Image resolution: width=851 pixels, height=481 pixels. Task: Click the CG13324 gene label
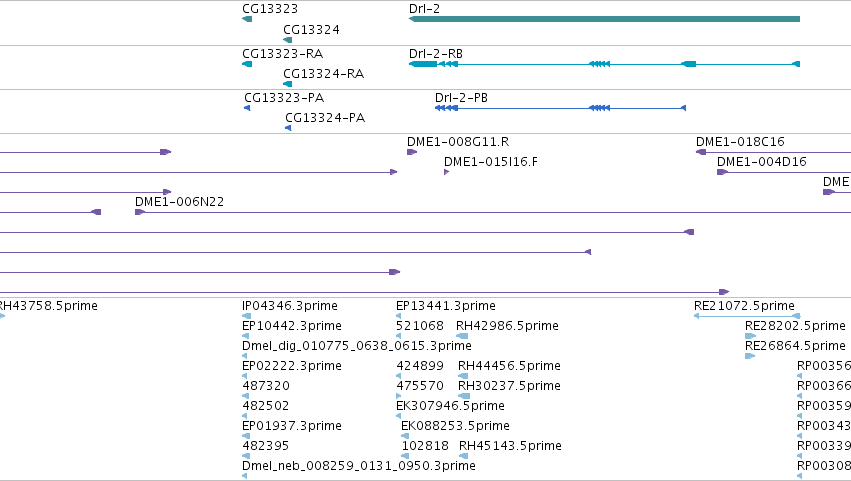point(312,30)
